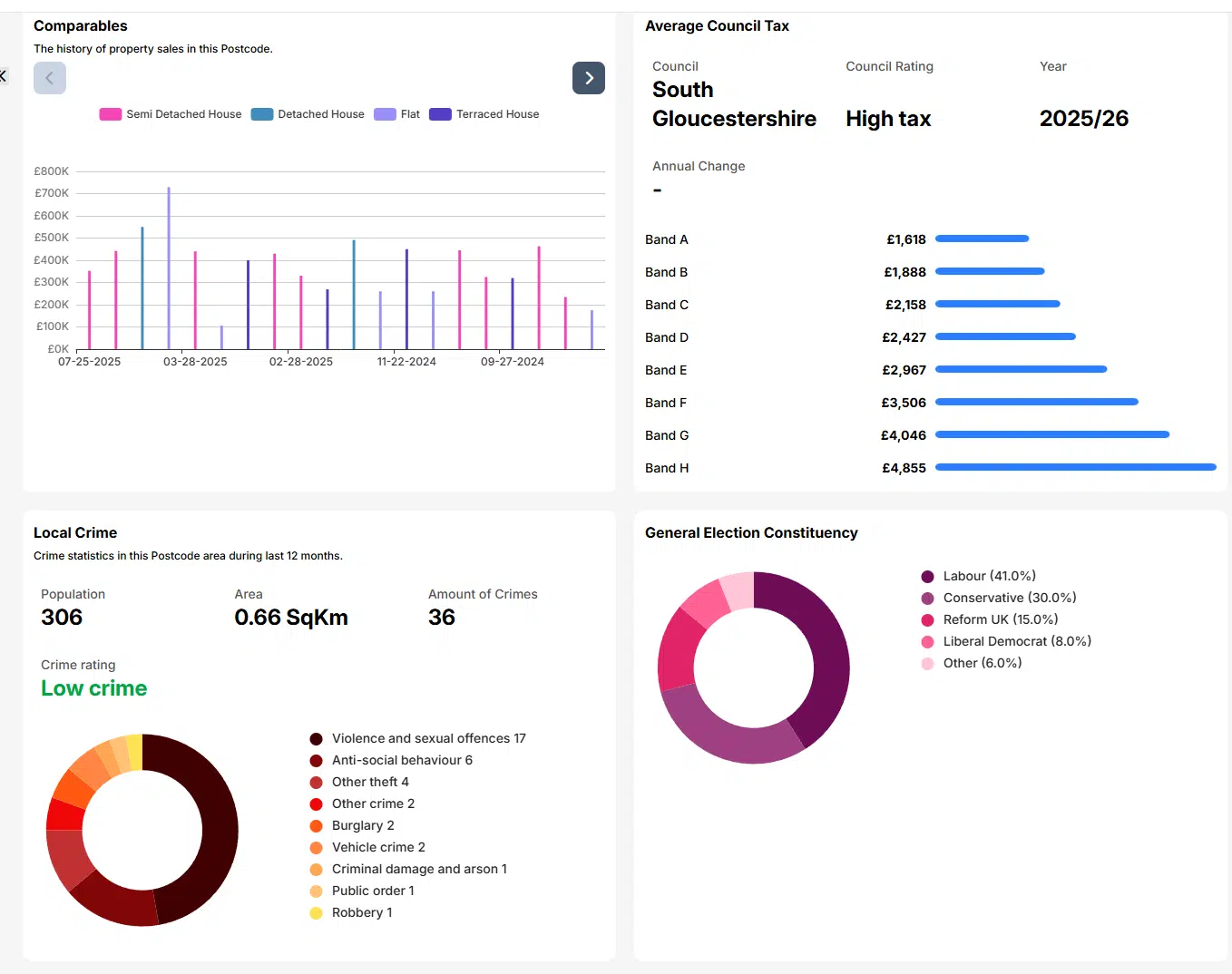
Task: Click the 07-25-2025 date axis label
Action: pyautogui.click(x=90, y=362)
